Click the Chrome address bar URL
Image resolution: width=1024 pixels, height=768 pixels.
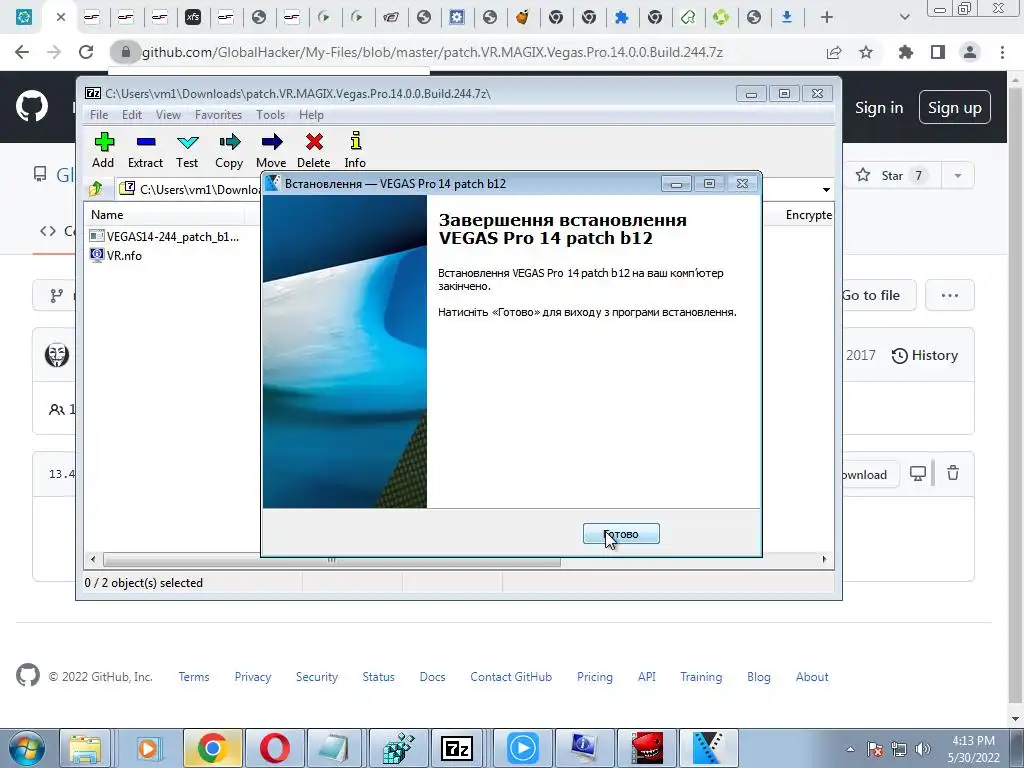432,52
